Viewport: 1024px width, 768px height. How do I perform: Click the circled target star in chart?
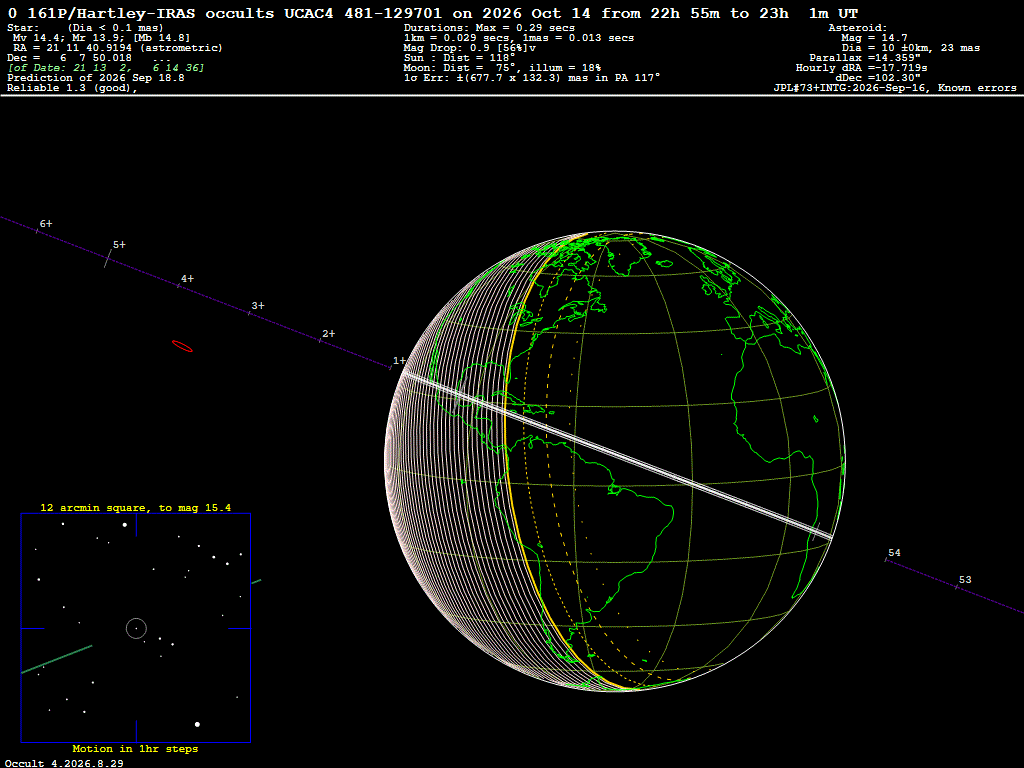coord(136,629)
